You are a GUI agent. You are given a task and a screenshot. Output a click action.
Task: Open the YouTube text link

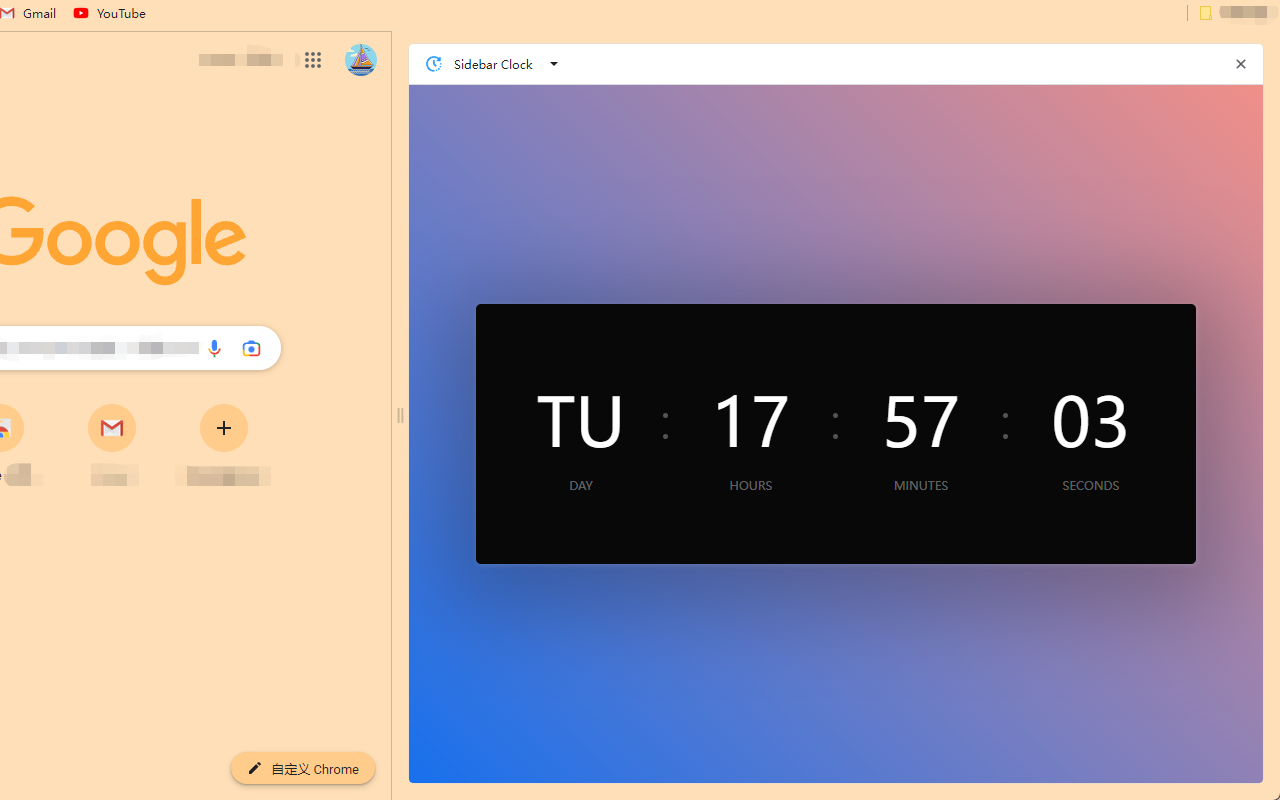120,13
